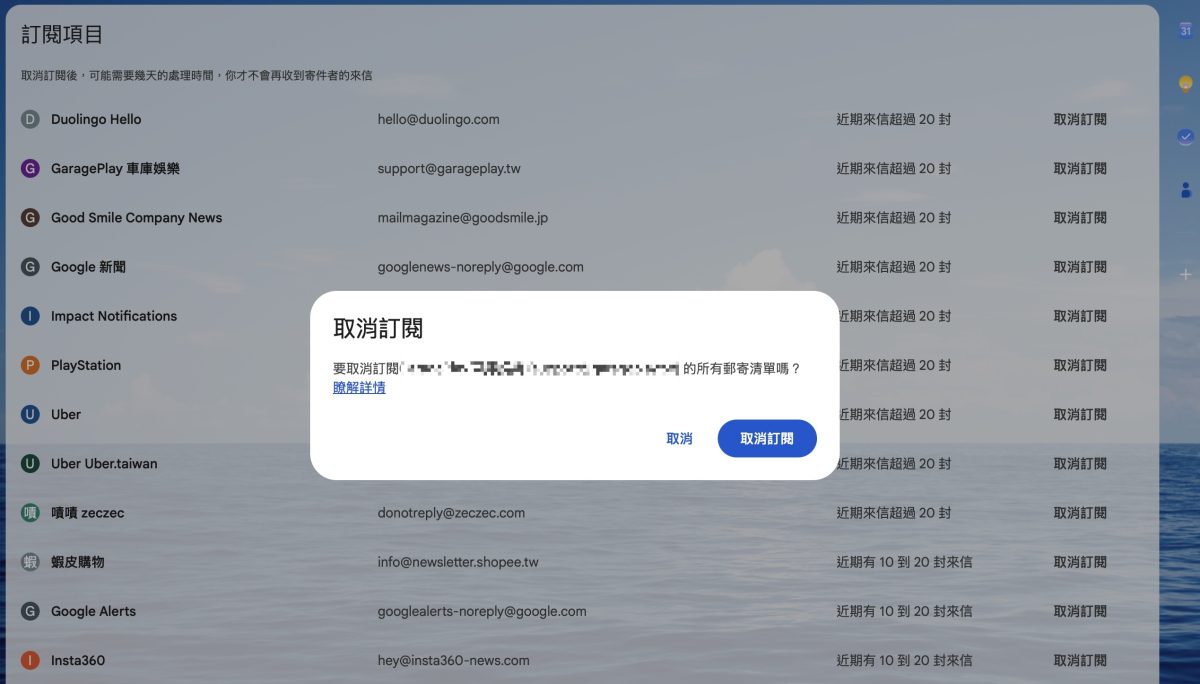Screen dimensions: 1200x684
Task: Select the Good Smile Company News name
Action: click(x=137, y=217)
